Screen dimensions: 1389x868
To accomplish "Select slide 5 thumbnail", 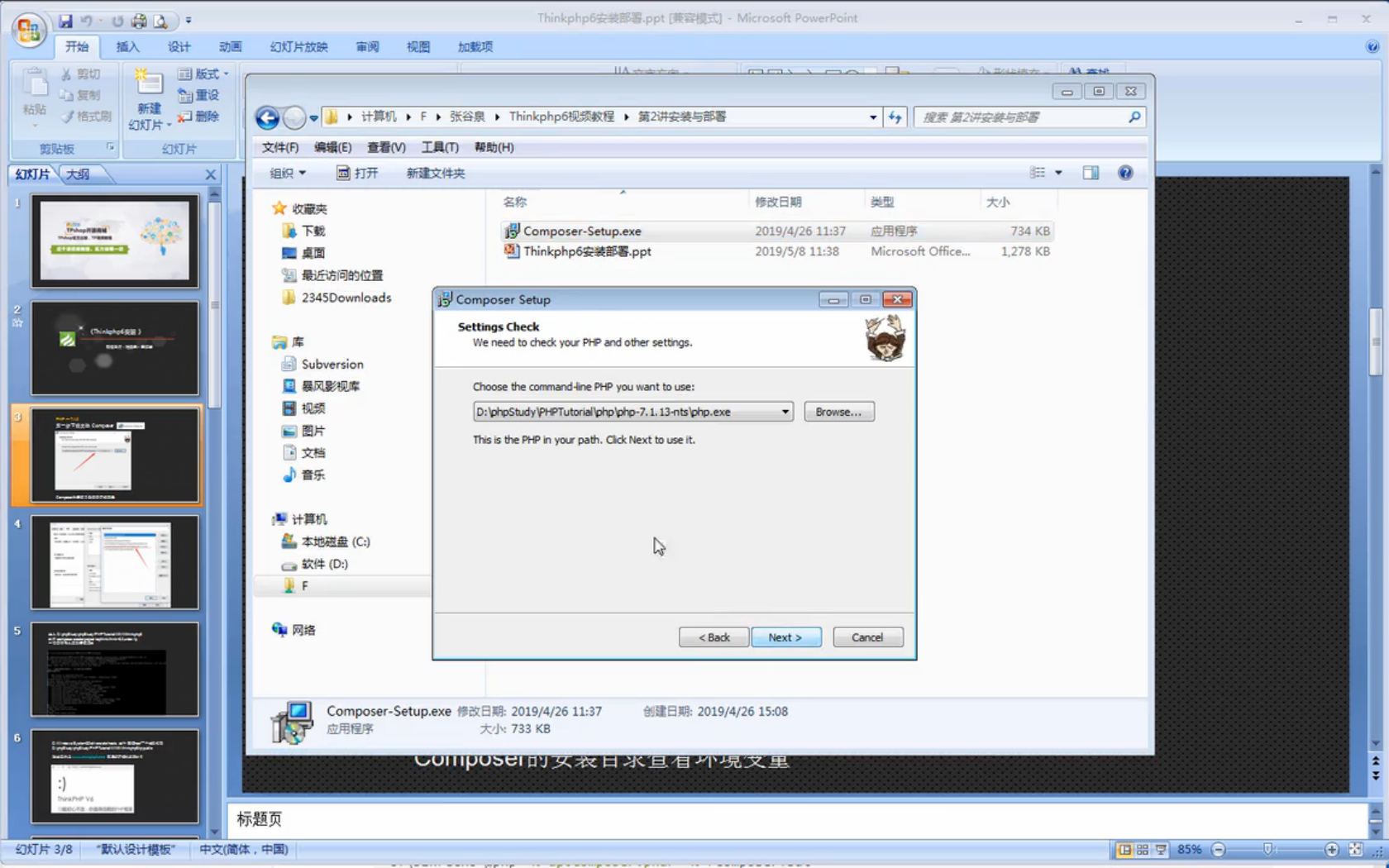I will coord(115,670).
